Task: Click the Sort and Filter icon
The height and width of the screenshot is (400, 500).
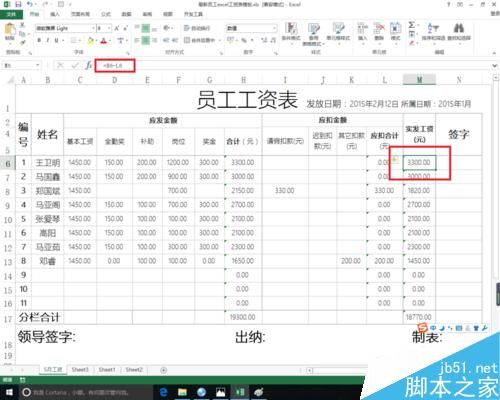Action: [433, 28]
